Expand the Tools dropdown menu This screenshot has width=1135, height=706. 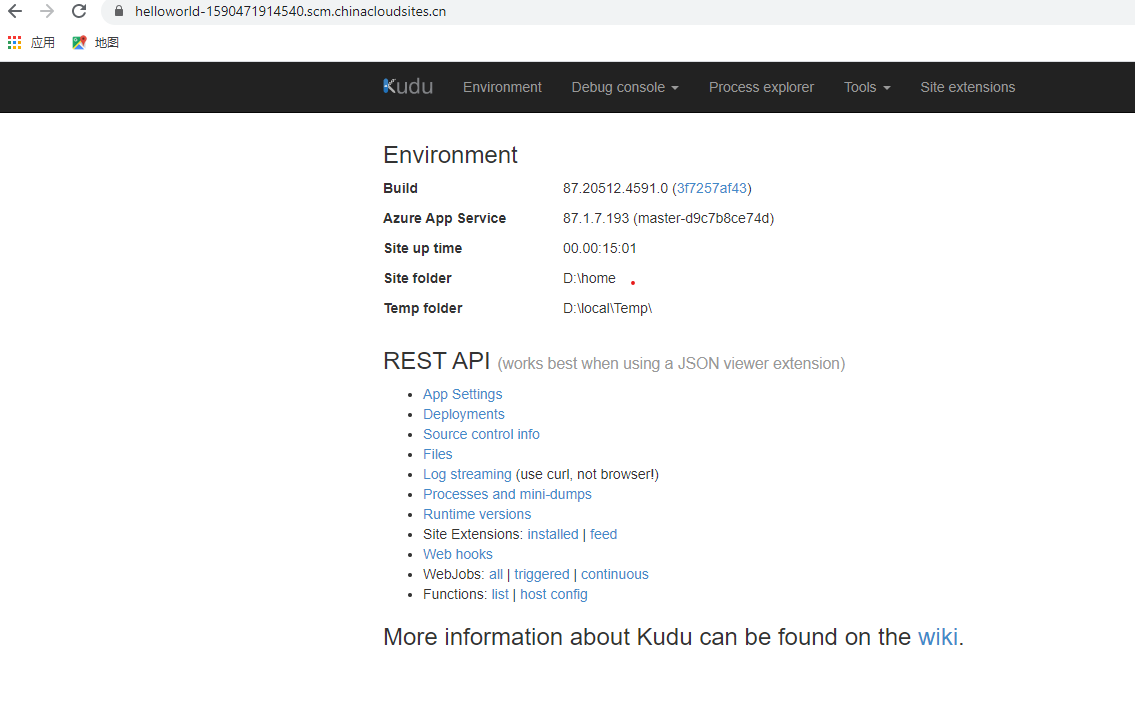tap(867, 87)
